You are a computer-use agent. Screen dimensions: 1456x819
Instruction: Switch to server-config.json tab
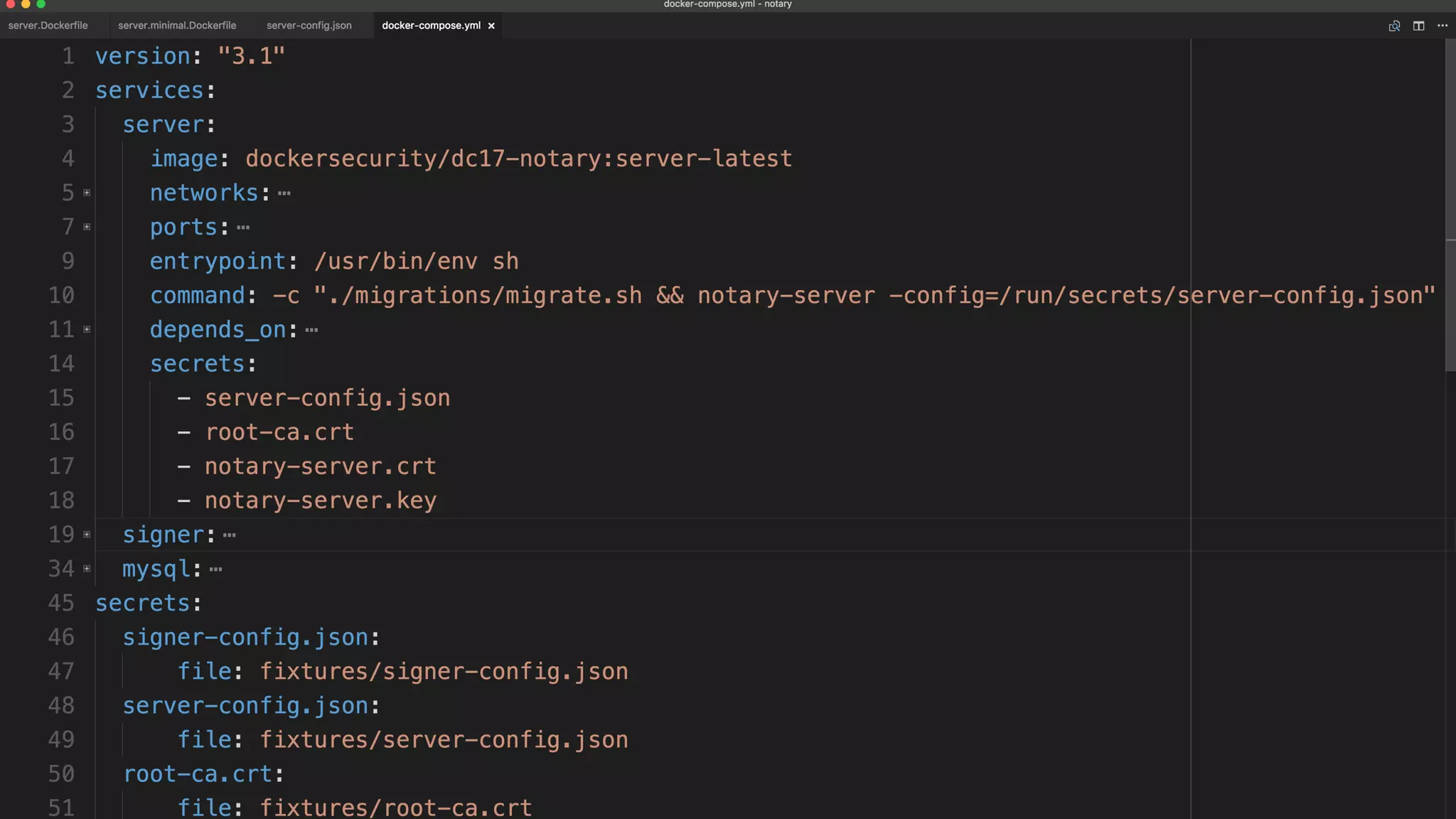pyautogui.click(x=309, y=26)
